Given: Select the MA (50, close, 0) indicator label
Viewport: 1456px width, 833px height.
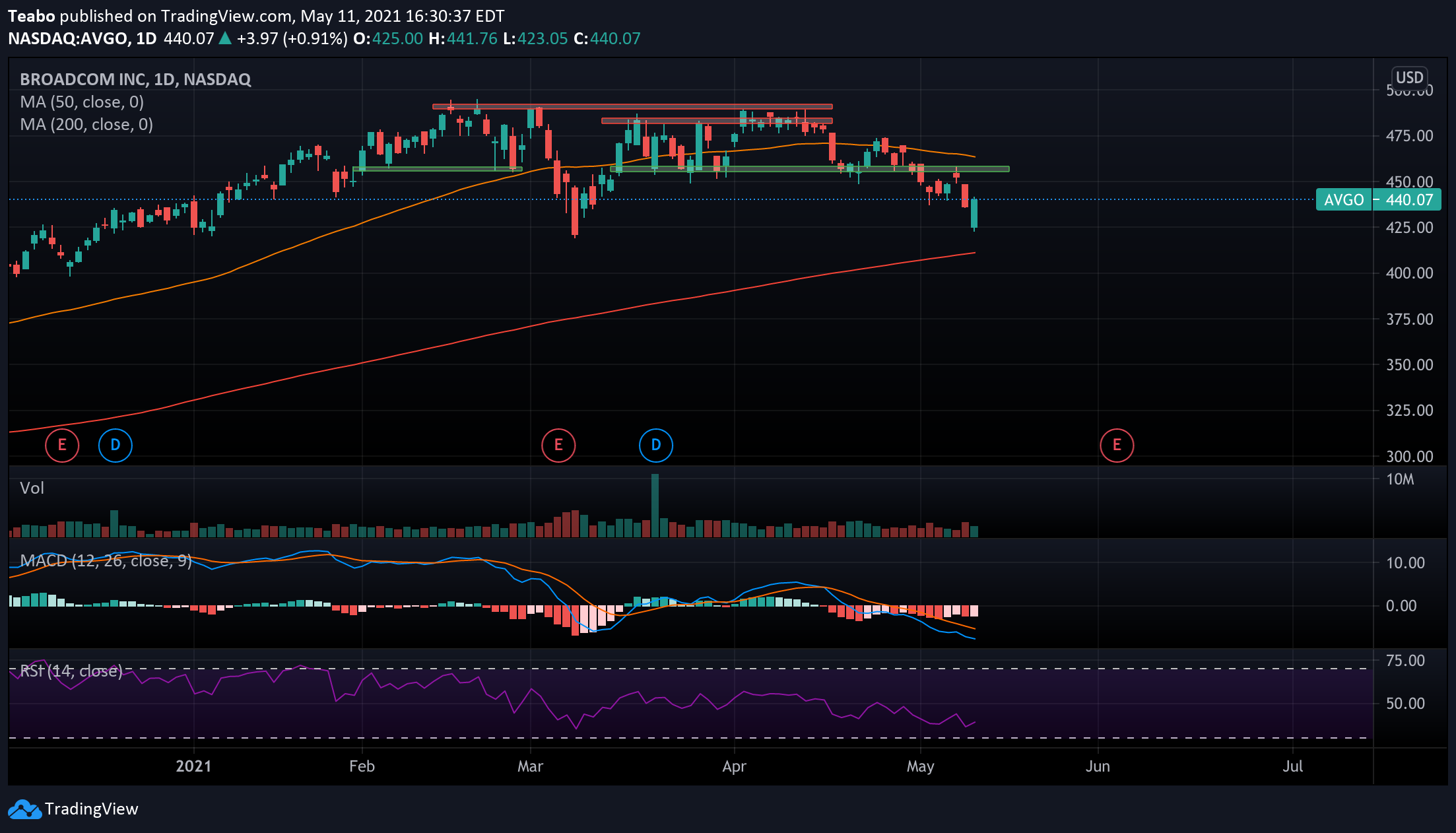Looking at the screenshot, I should tap(82, 102).
